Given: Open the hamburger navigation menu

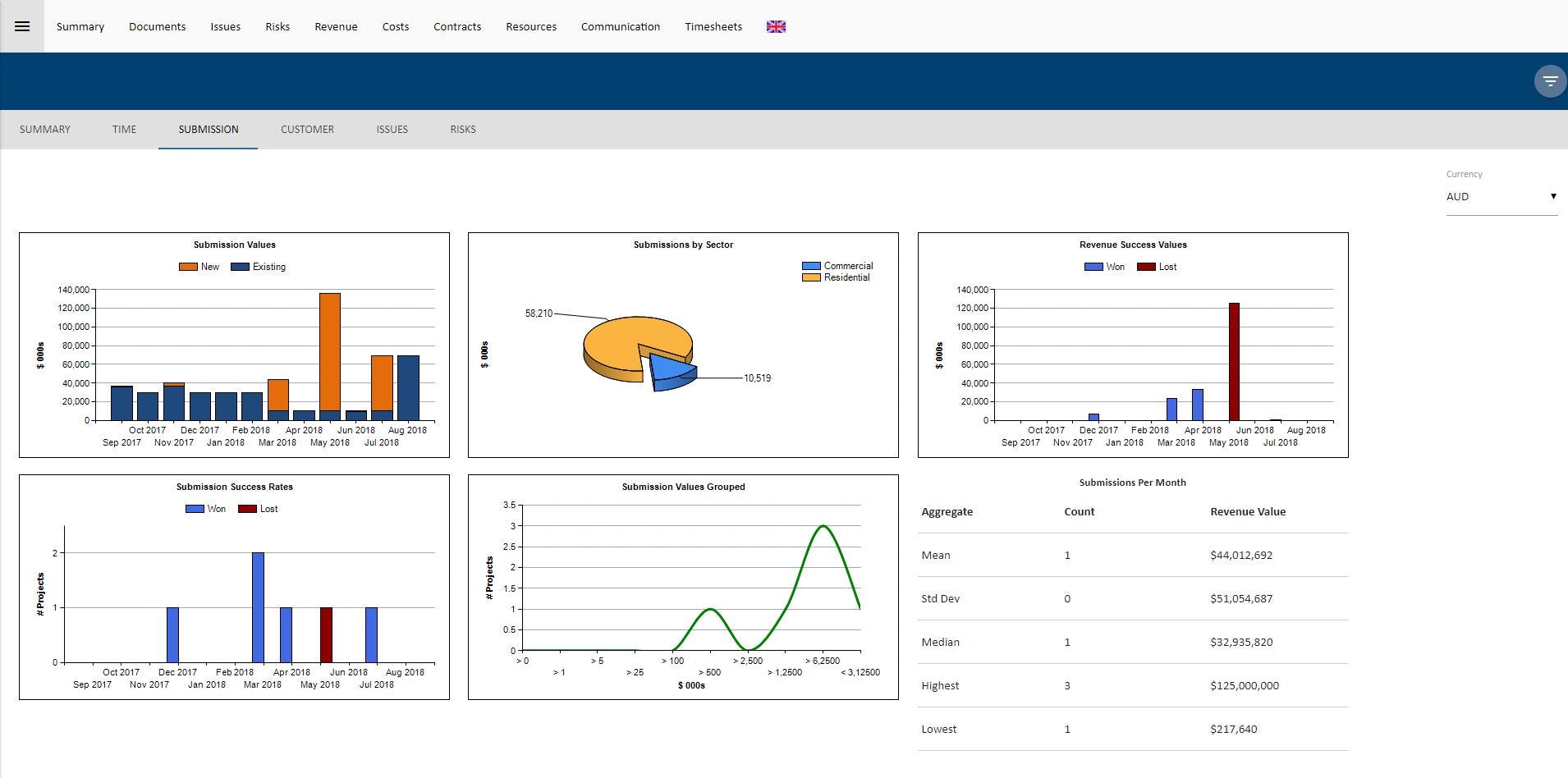Looking at the screenshot, I should 22,25.
